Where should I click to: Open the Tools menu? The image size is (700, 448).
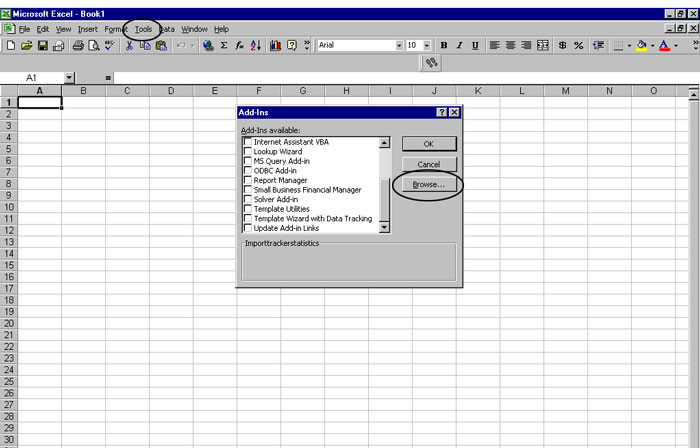143,29
